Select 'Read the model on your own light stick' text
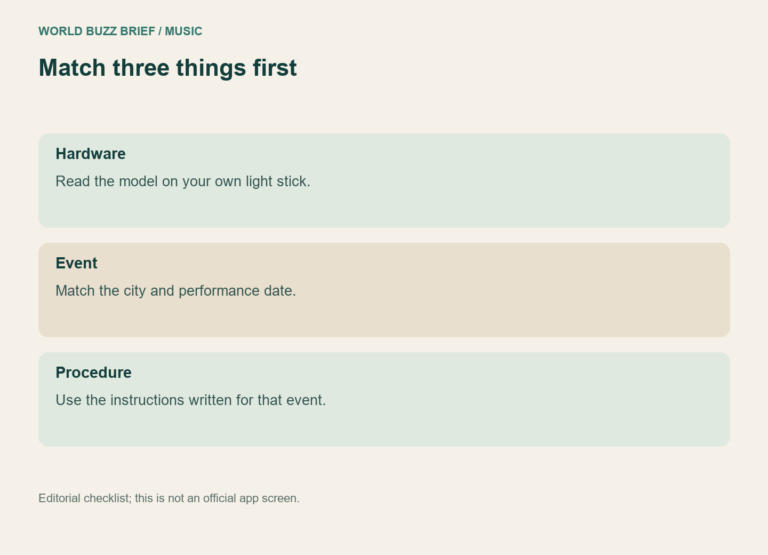 click(183, 181)
